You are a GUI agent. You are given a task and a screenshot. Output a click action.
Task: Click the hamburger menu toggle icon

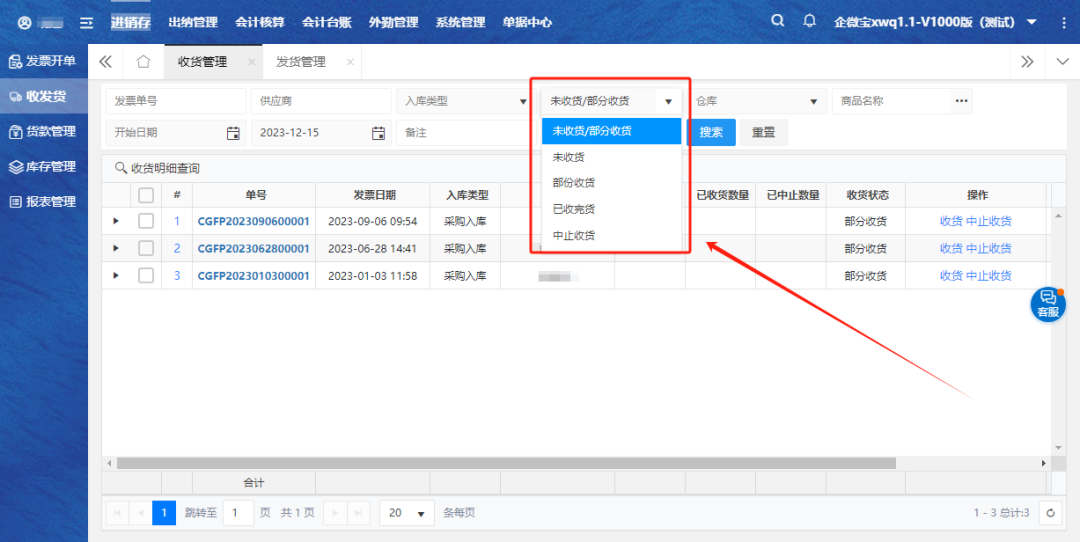pyautogui.click(x=87, y=22)
